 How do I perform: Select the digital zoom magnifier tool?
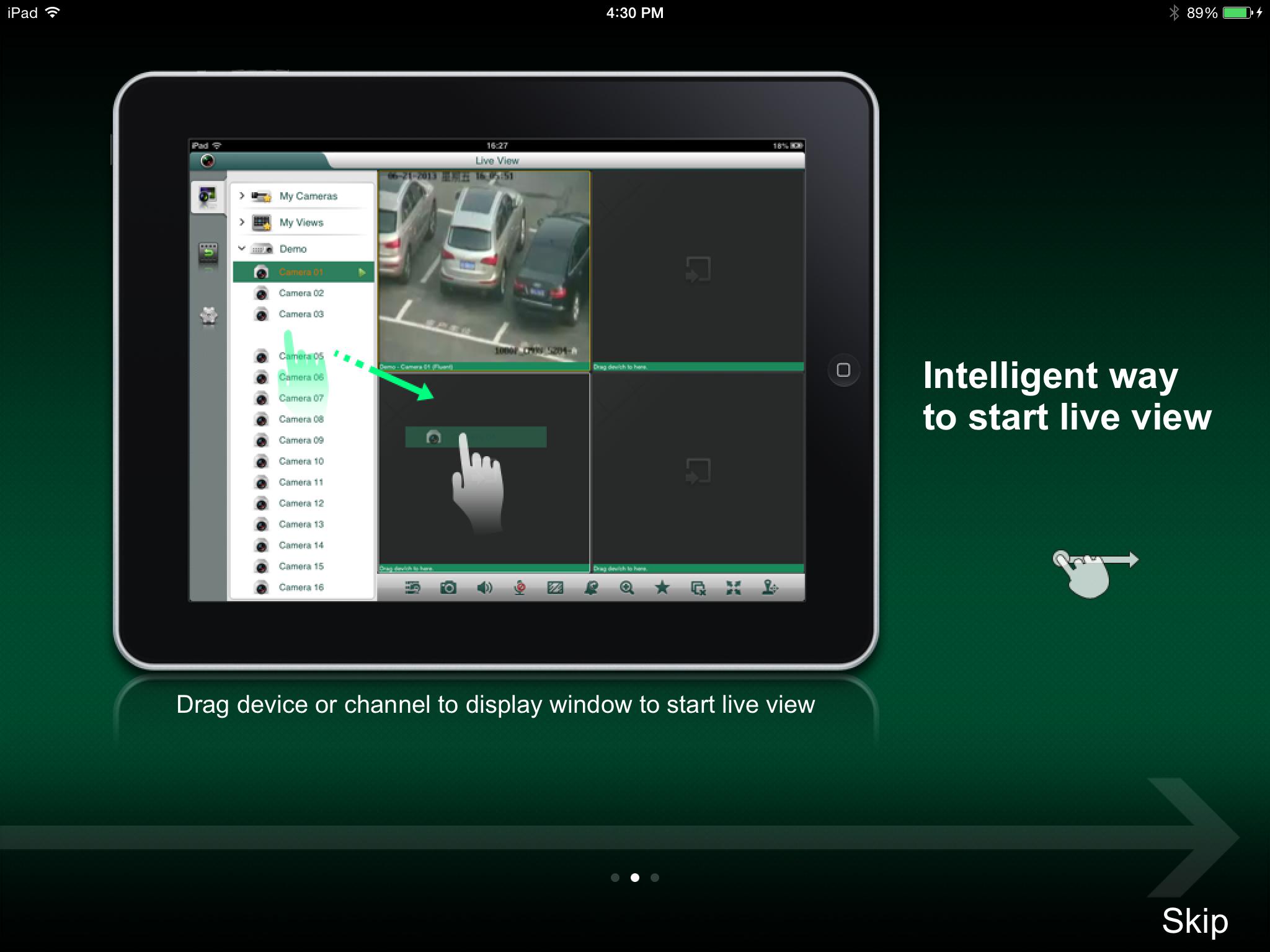click(x=628, y=589)
